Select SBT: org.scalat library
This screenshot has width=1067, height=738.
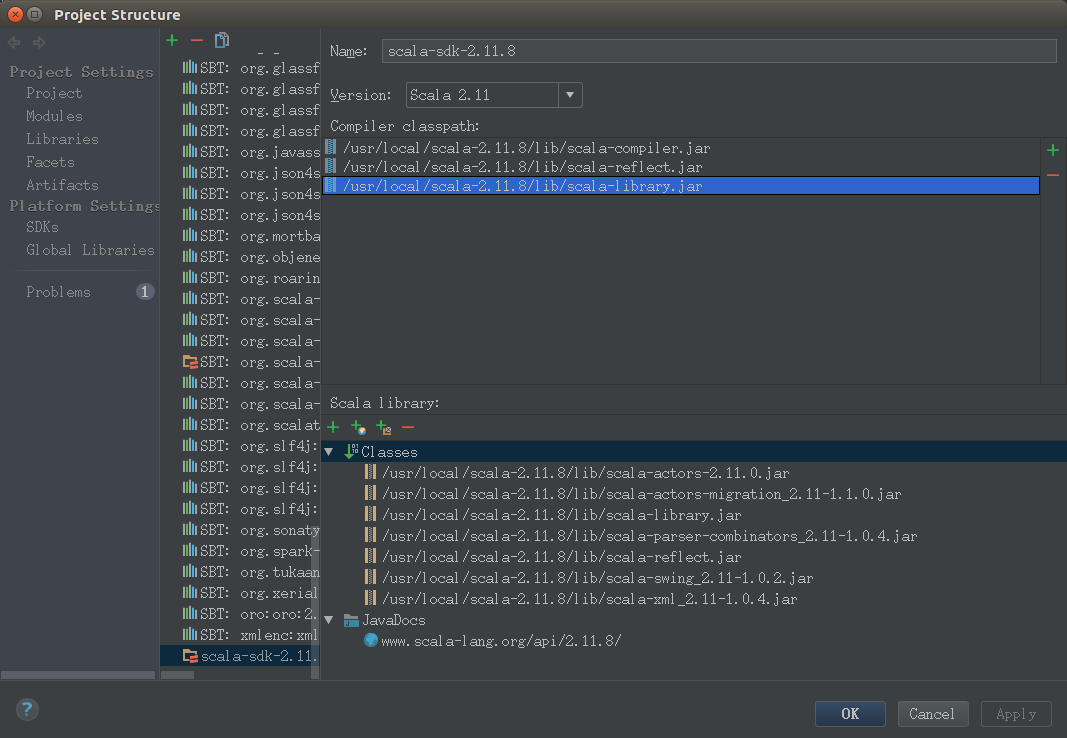251,424
